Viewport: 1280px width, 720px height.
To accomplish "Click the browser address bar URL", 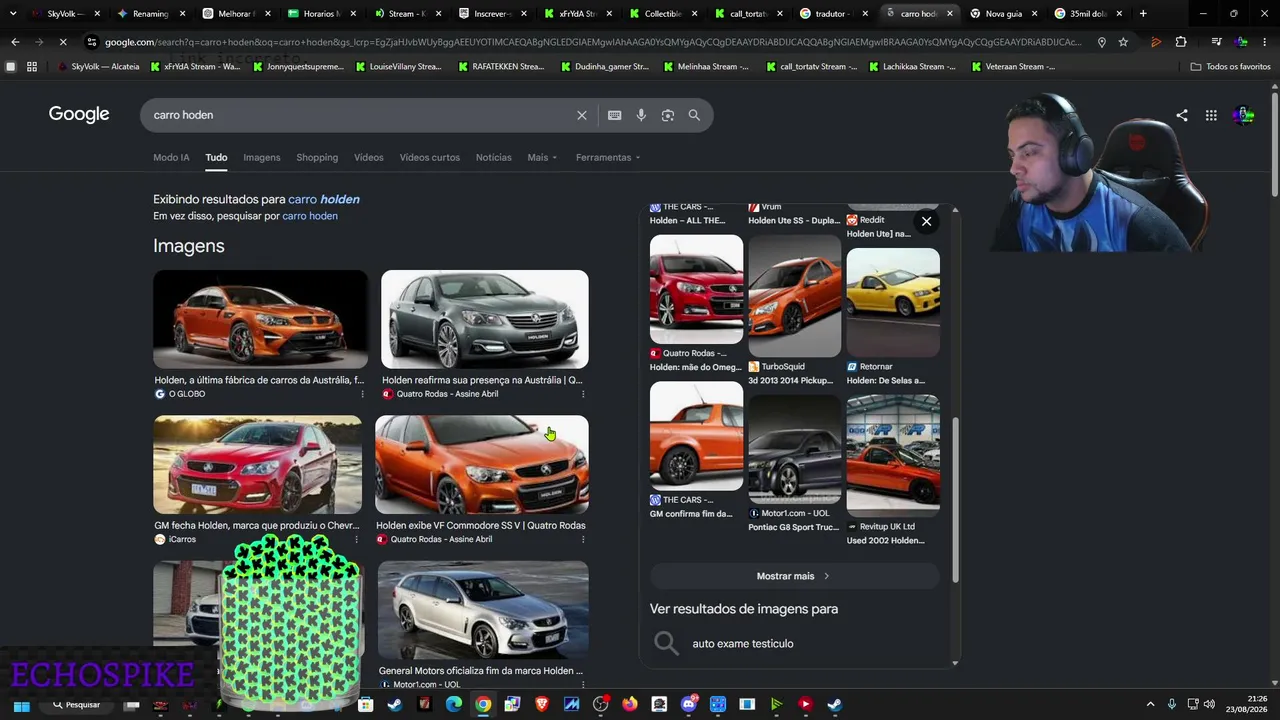I will pyautogui.click(x=592, y=42).
